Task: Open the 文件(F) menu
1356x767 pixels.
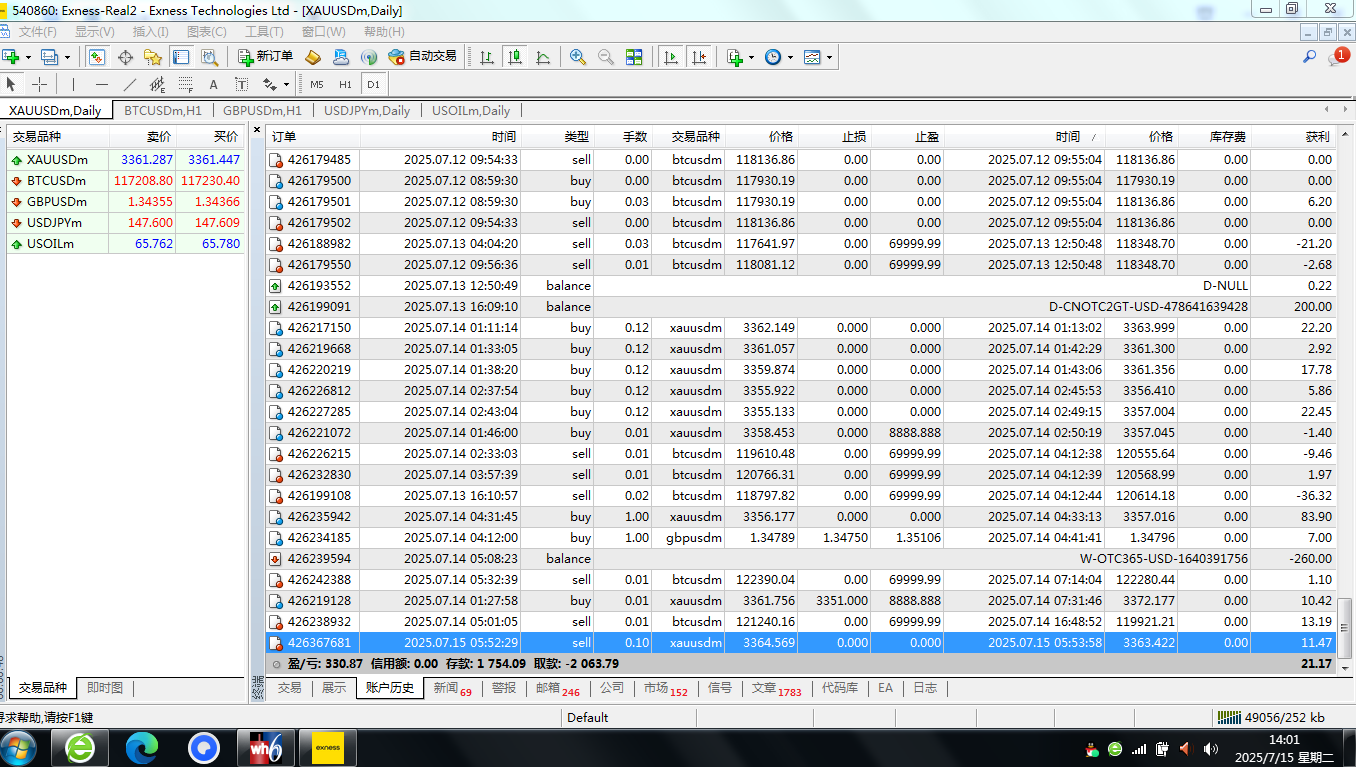Action: tap(37, 32)
